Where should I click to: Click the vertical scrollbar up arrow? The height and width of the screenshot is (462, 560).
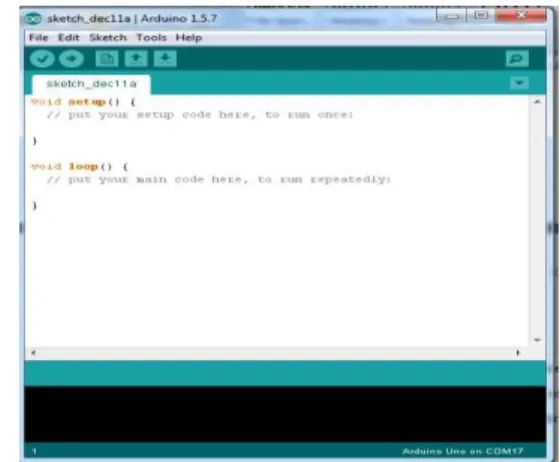(537, 102)
